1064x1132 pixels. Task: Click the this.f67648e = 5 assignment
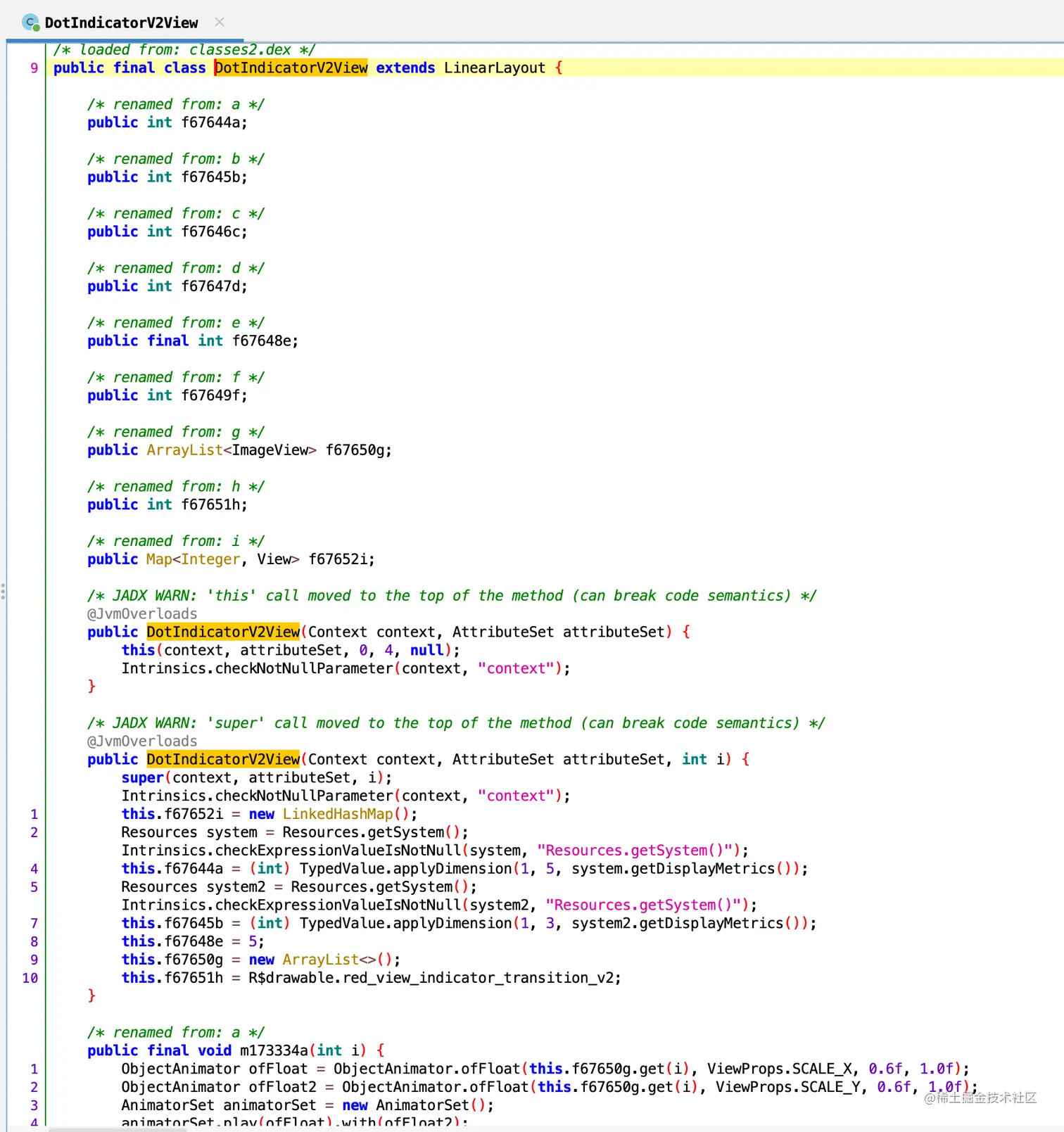(192, 941)
